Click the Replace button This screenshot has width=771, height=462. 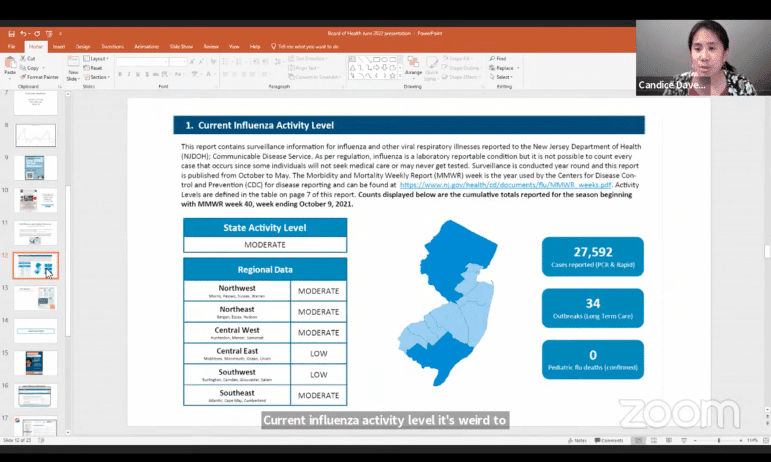pyautogui.click(x=502, y=68)
